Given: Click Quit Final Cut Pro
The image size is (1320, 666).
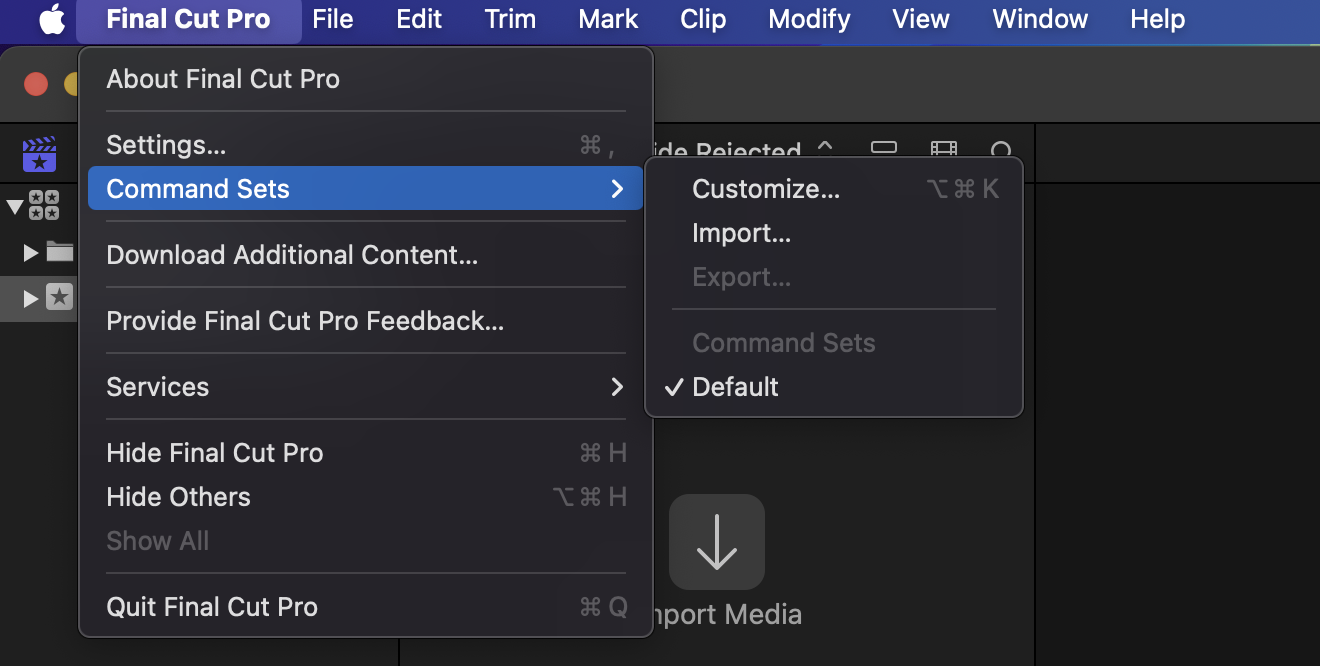Looking at the screenshot, I should tap(212, 607).
